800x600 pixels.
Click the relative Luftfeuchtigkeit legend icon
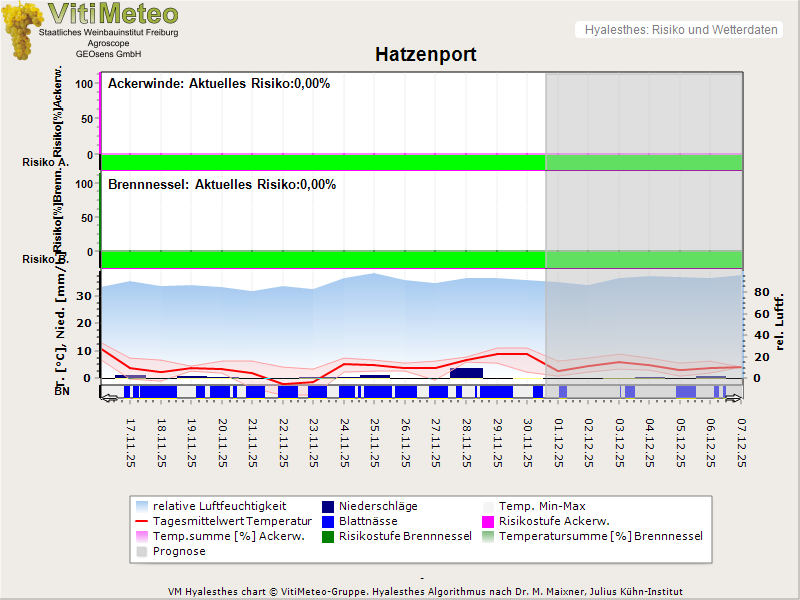pyautogui.click(x=141, y=506)
